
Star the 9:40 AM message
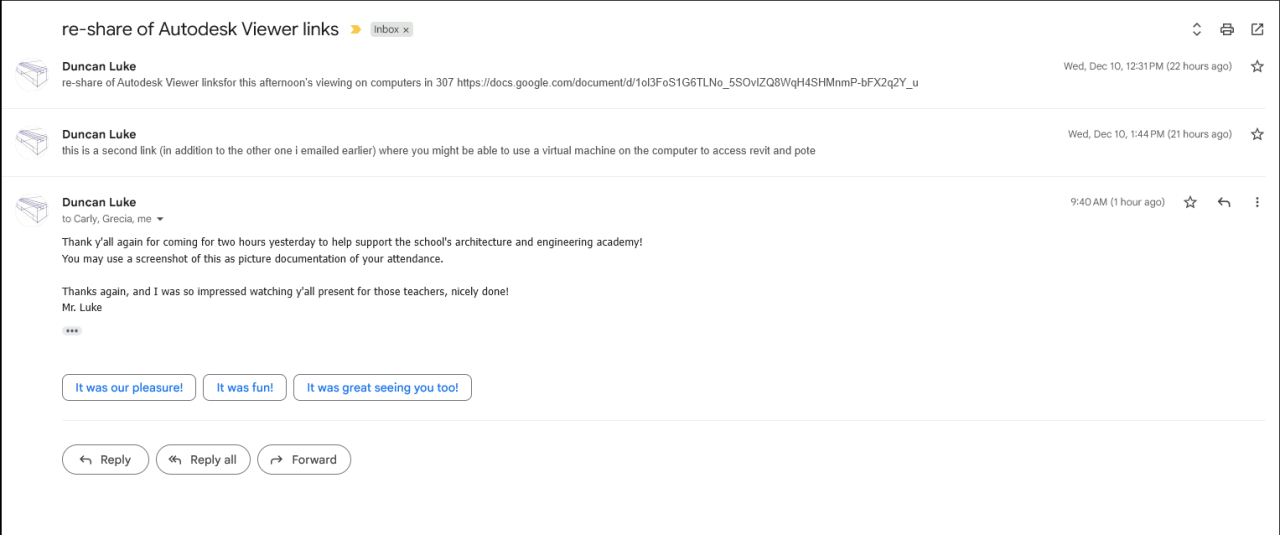[x=1190, y=202]
